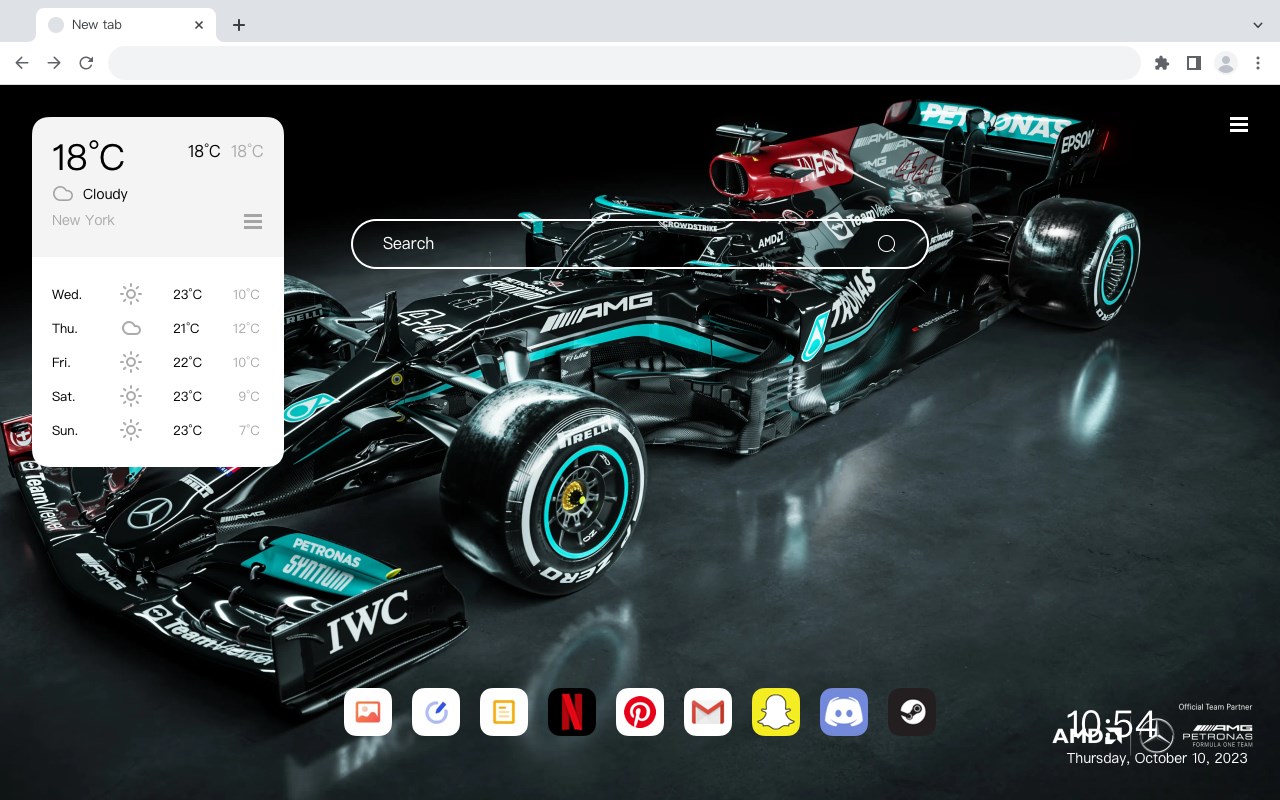Select the New tab tab
This screenshot has width=1280, height=800.
click(x=126, y=25)
